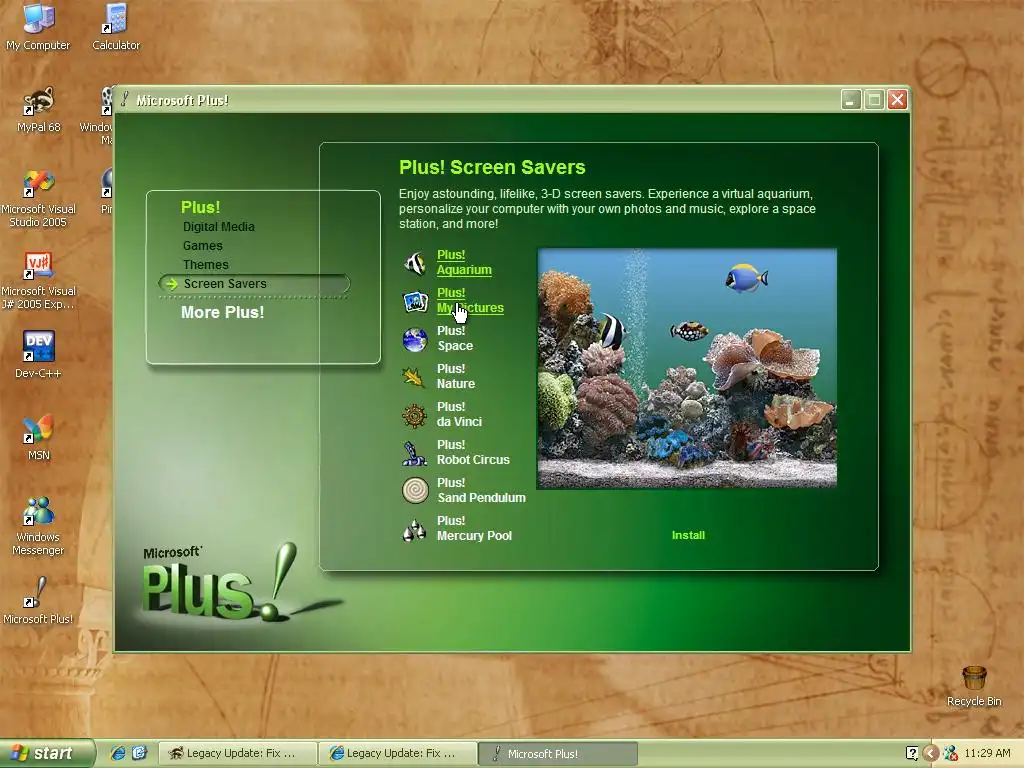The width and height of the screenshot is (1024, 768).
Task: Open Microsoft Visual Studio 2005 shortcut
Action: (38, 198)
